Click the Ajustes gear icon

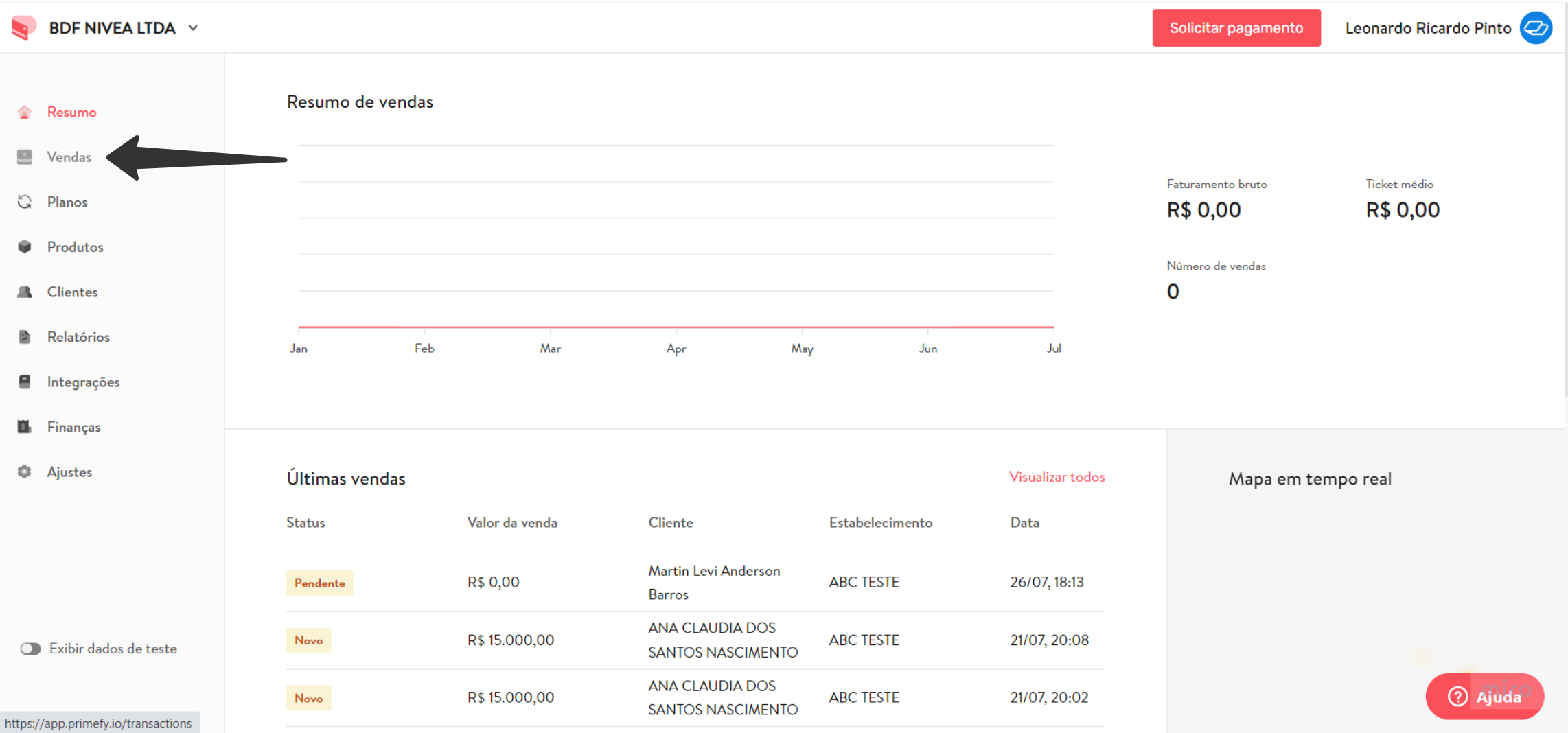25,472
